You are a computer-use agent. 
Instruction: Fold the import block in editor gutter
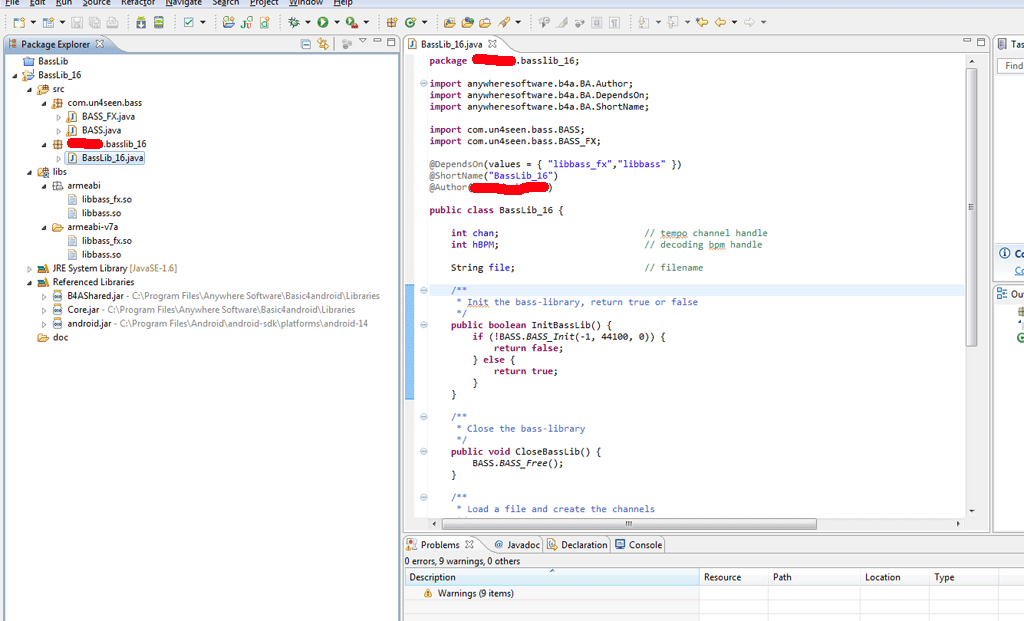pos(424,84)
